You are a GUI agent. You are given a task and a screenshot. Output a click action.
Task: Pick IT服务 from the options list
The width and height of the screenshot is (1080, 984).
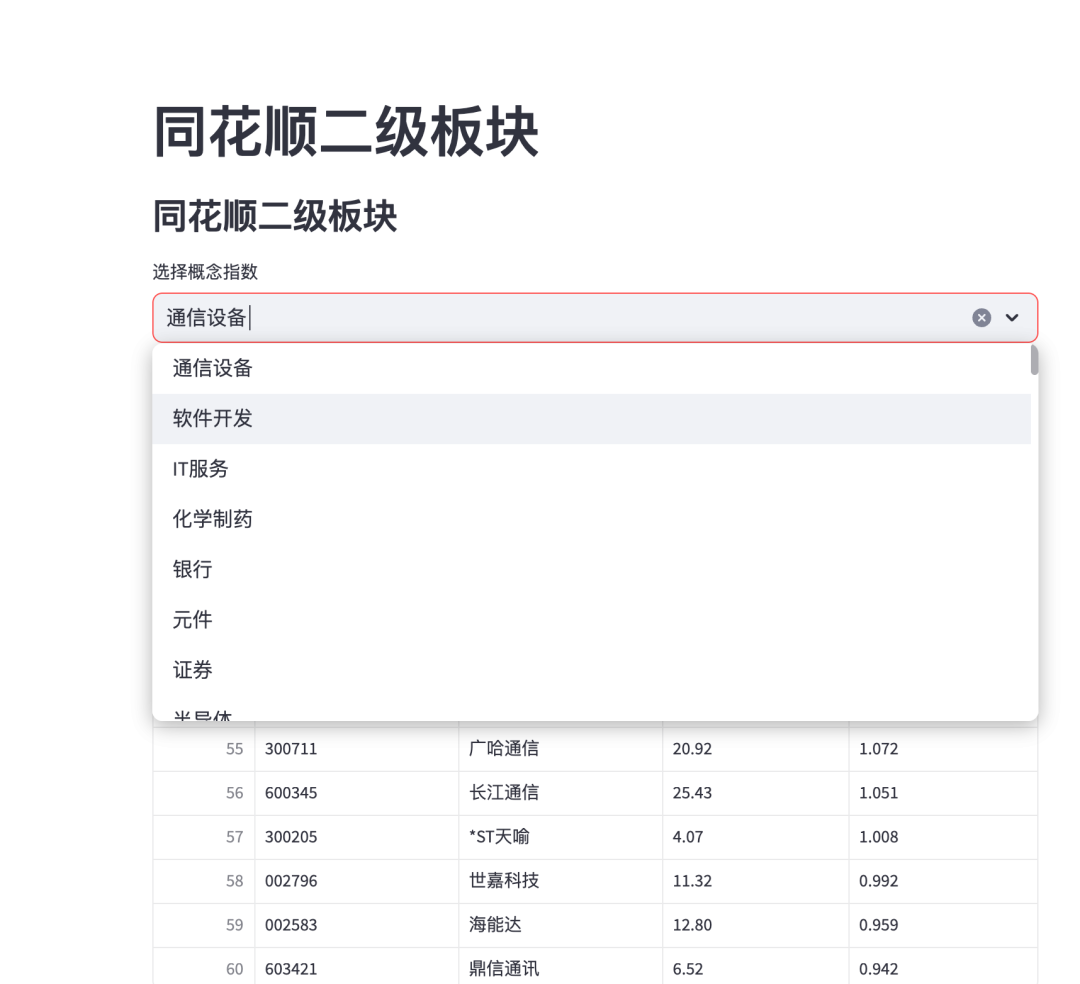592,469
